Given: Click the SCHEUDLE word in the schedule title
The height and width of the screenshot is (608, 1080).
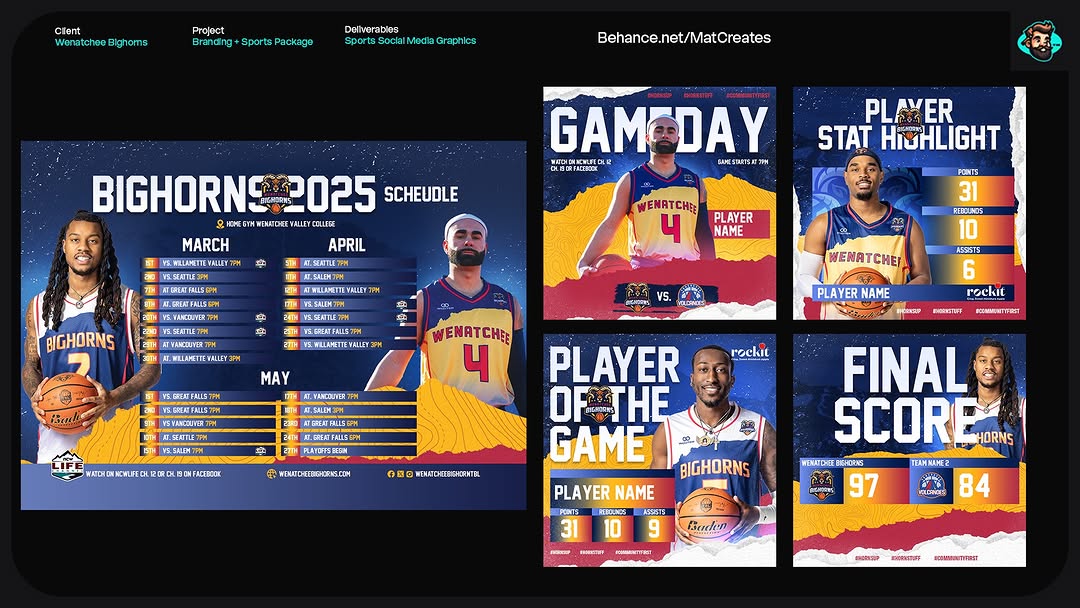Looking at the screenshot, I should (x=421, y=194).
